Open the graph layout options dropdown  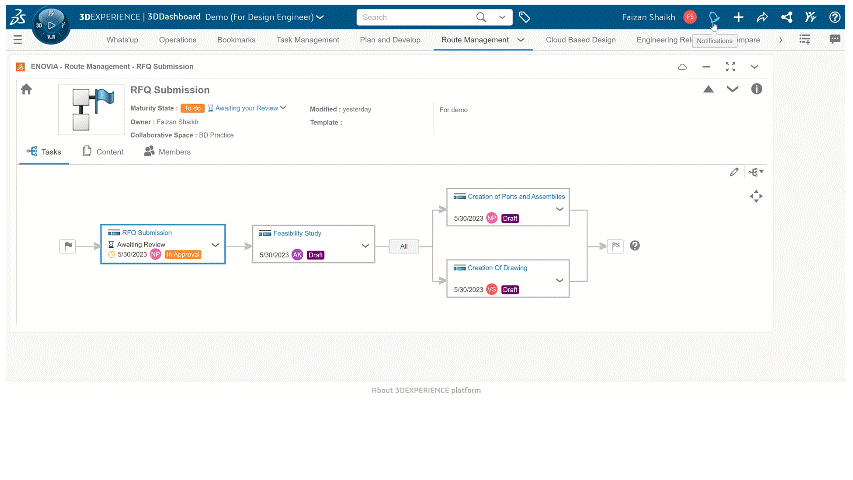click(756, 172)
